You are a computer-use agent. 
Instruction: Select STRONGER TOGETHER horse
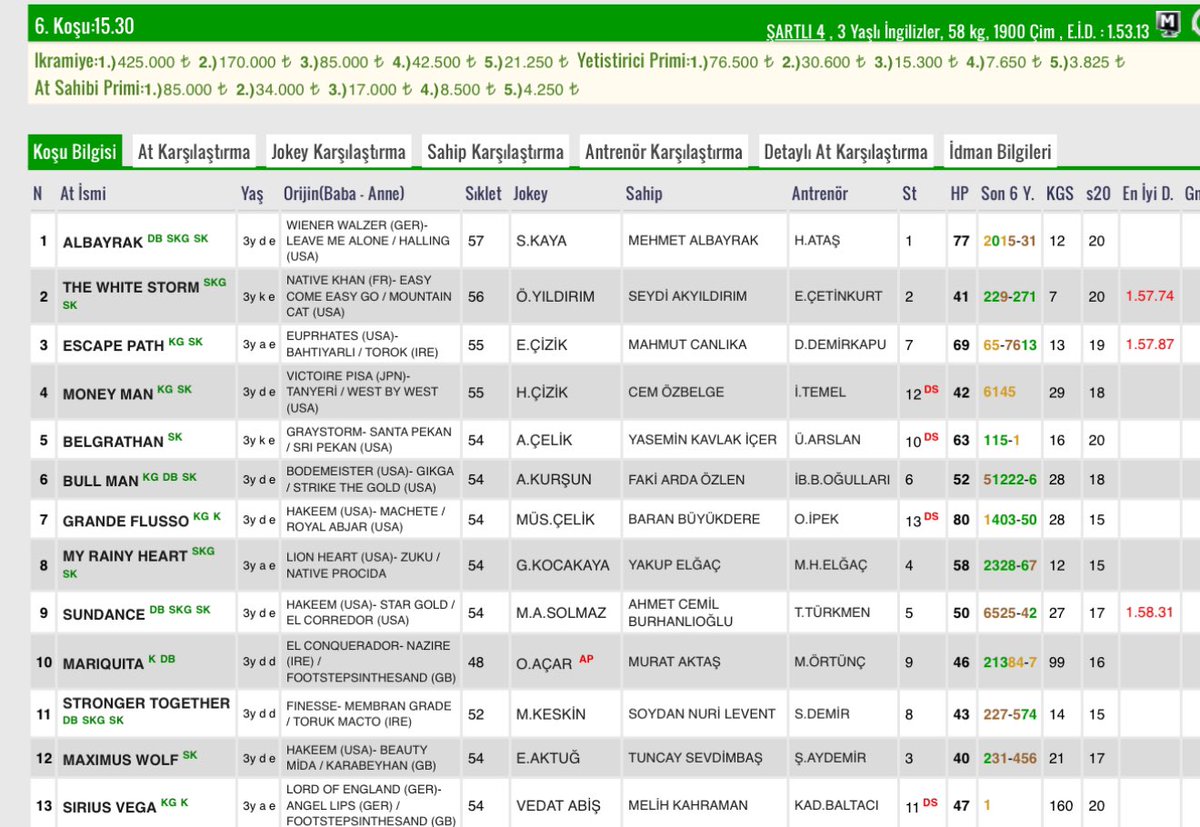(x=146, y=703)
